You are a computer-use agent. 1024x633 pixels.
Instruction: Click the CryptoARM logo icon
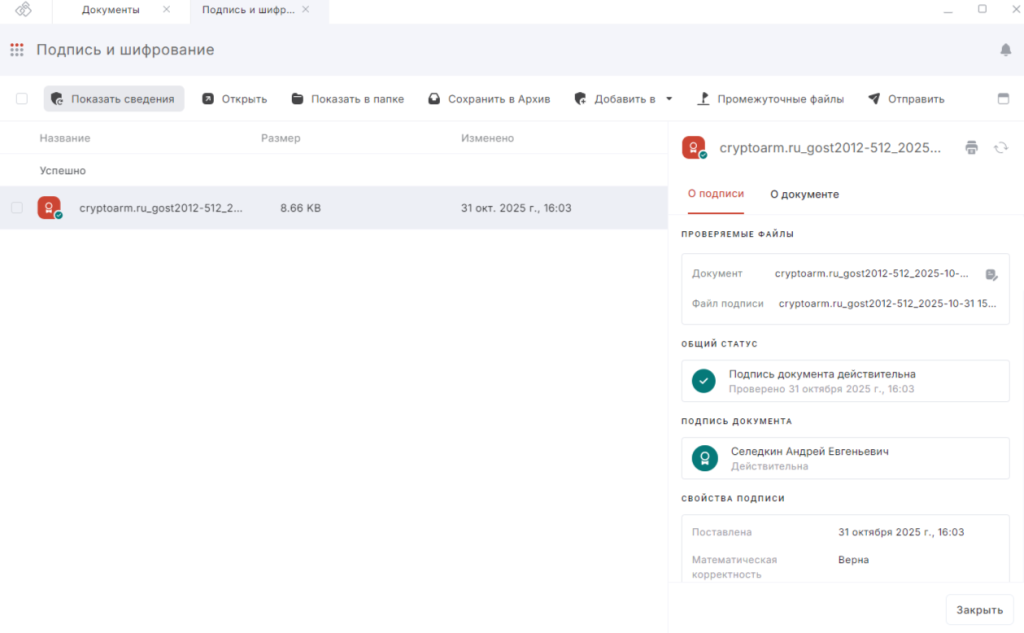[x=23, y=10]
